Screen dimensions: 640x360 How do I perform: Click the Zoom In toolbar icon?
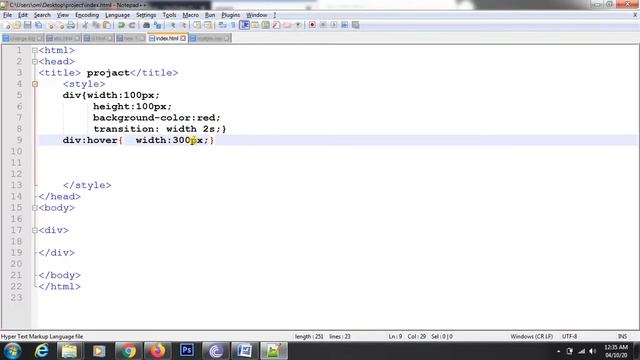coord(173,25)
